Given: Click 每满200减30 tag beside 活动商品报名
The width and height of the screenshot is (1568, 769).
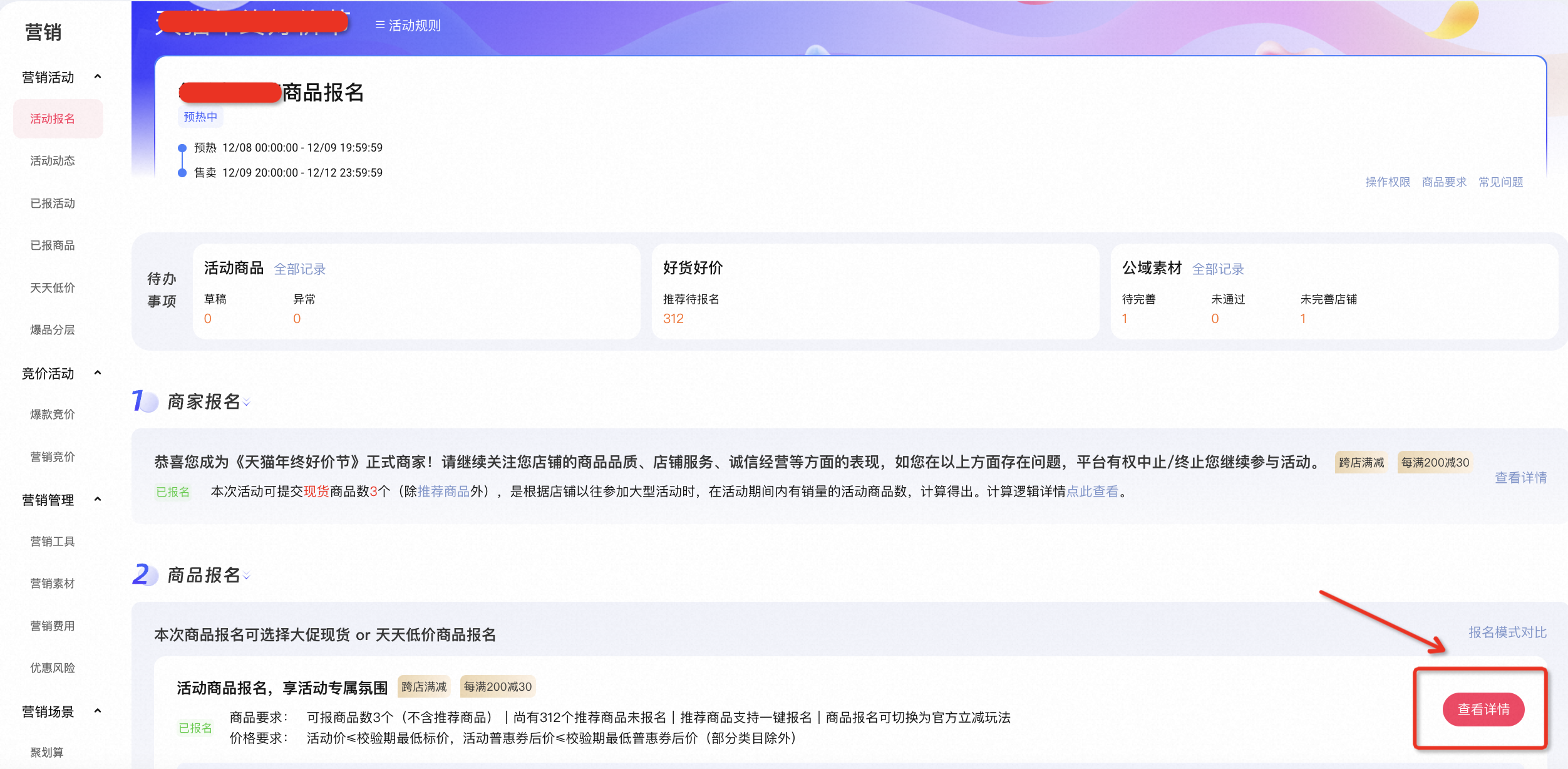Looking at the screenshot, I should pos(498,687).
